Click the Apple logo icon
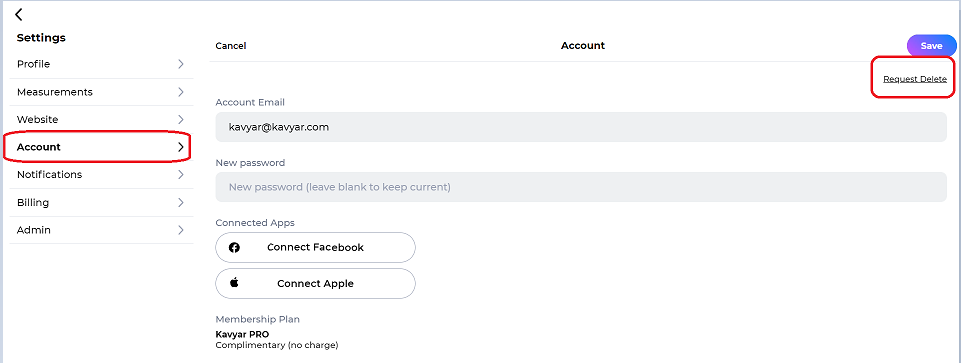 pyautogui.click(x=234, y=283)
